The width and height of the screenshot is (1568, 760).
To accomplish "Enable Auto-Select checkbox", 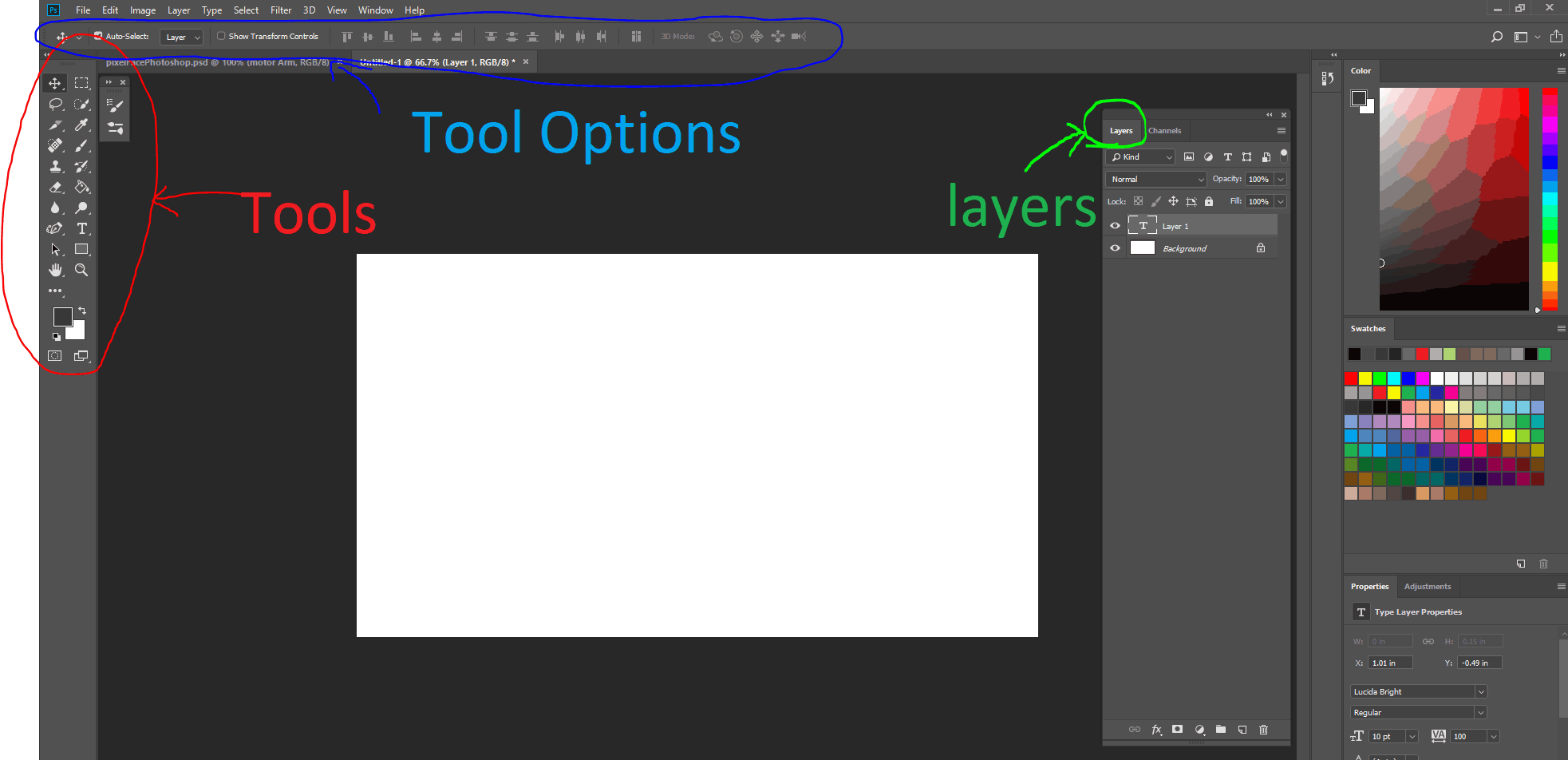I will [x=98, y=36].
